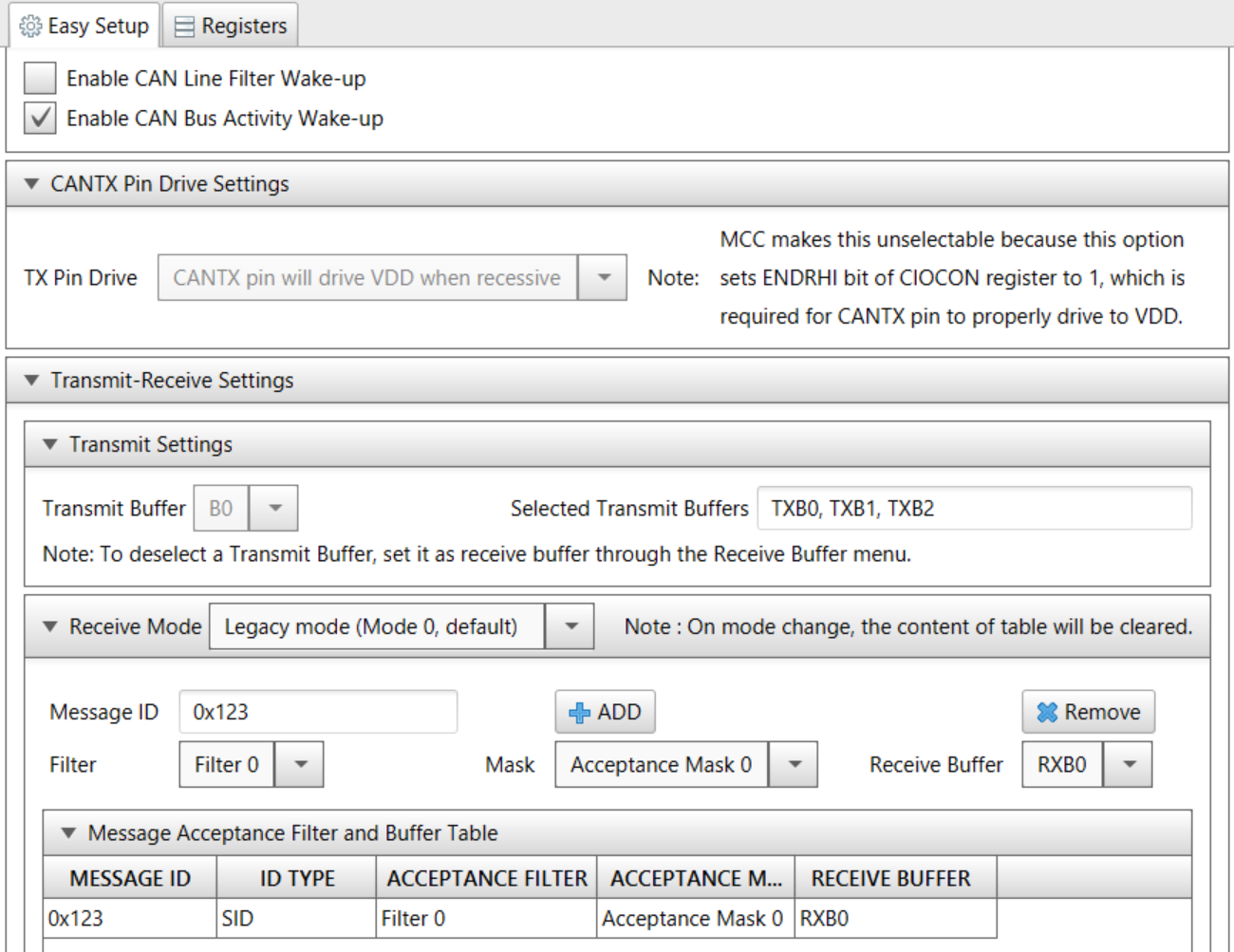1234x952 pixels.
Task: Open the Filter 0 dropdown
Action: pyautogui.click(x=300, y=765)
